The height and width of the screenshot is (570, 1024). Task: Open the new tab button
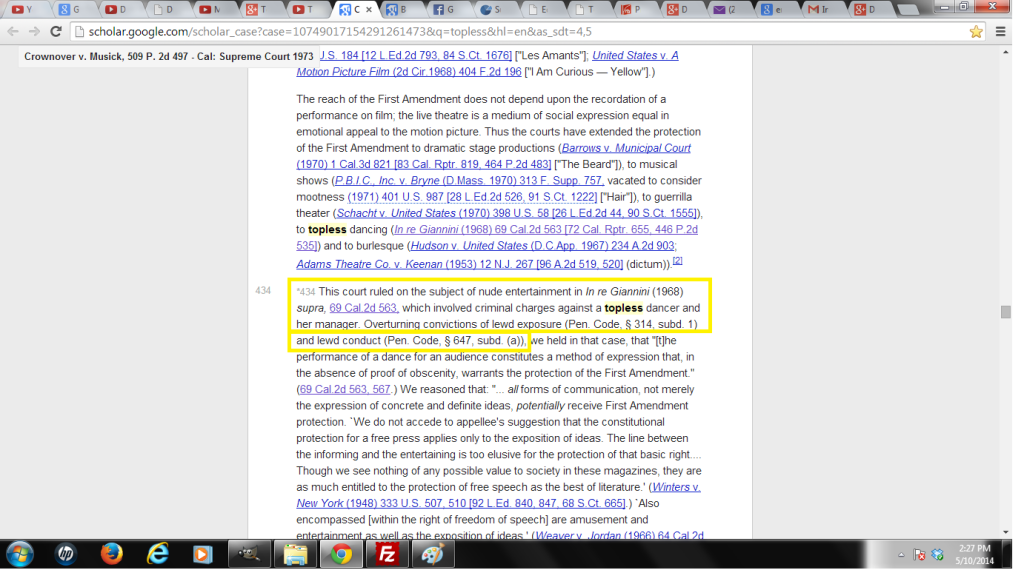click(908, 9)
